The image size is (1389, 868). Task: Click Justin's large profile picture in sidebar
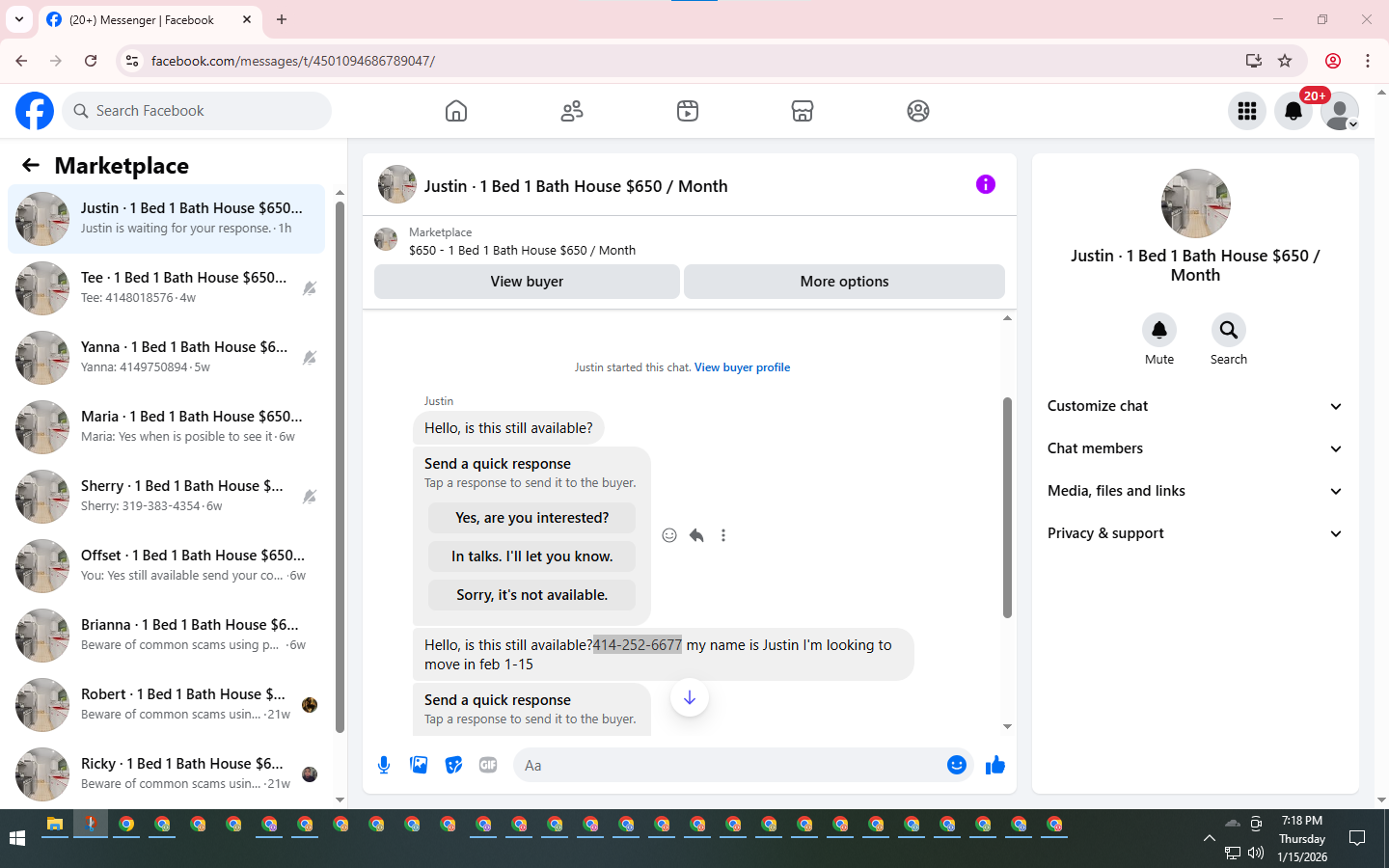pyautogui.click(x=1196, y=203)
